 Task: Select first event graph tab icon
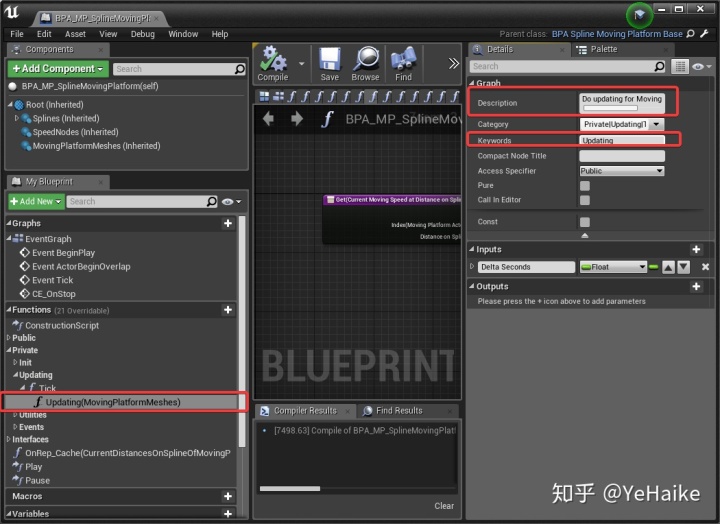pos(264,96)
